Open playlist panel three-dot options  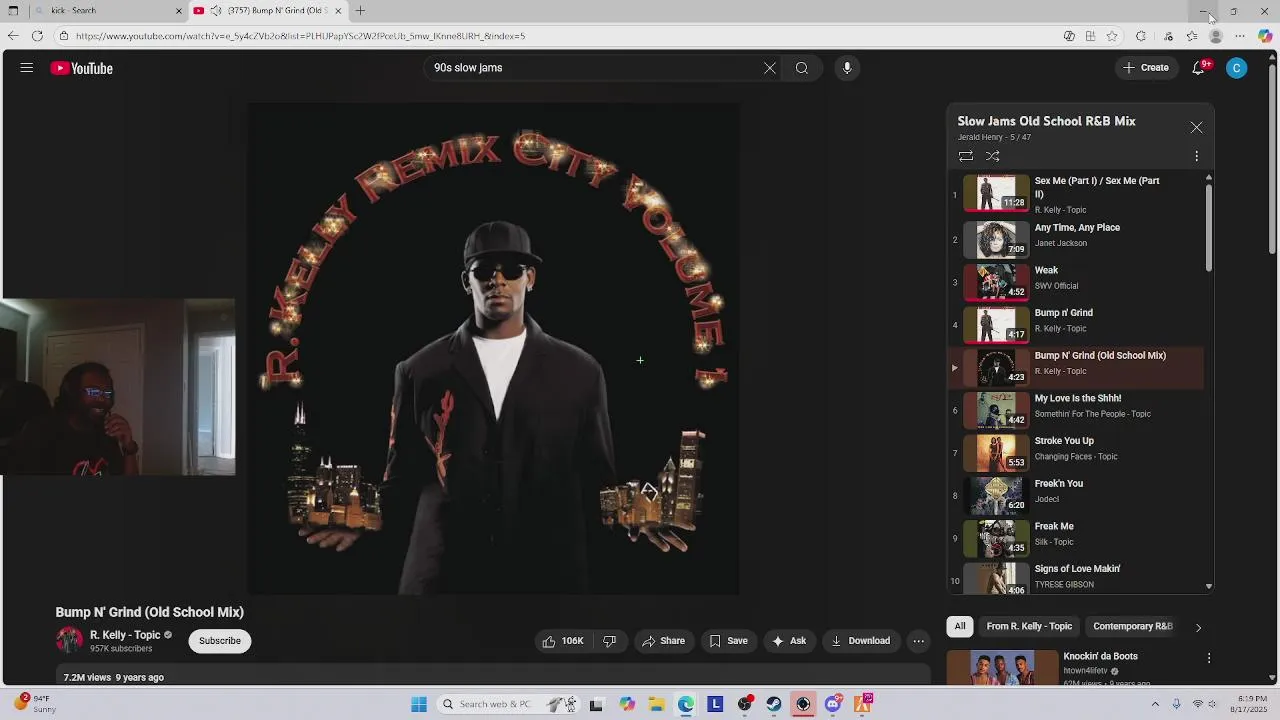(1196, 156)
